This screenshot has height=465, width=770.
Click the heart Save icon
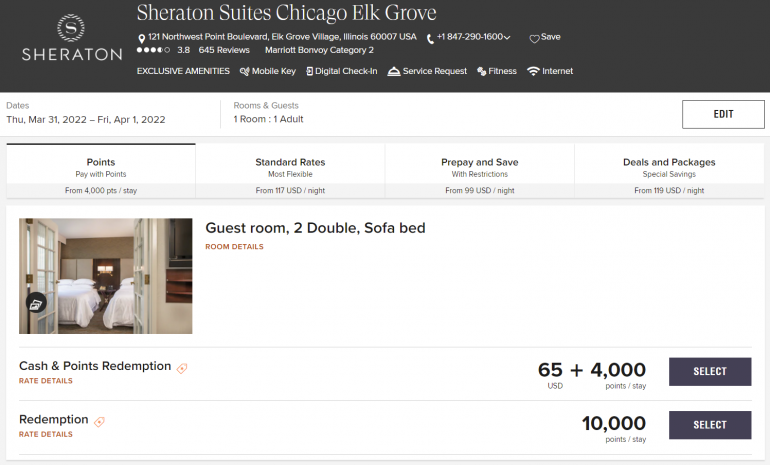click(x=534, y=38)
